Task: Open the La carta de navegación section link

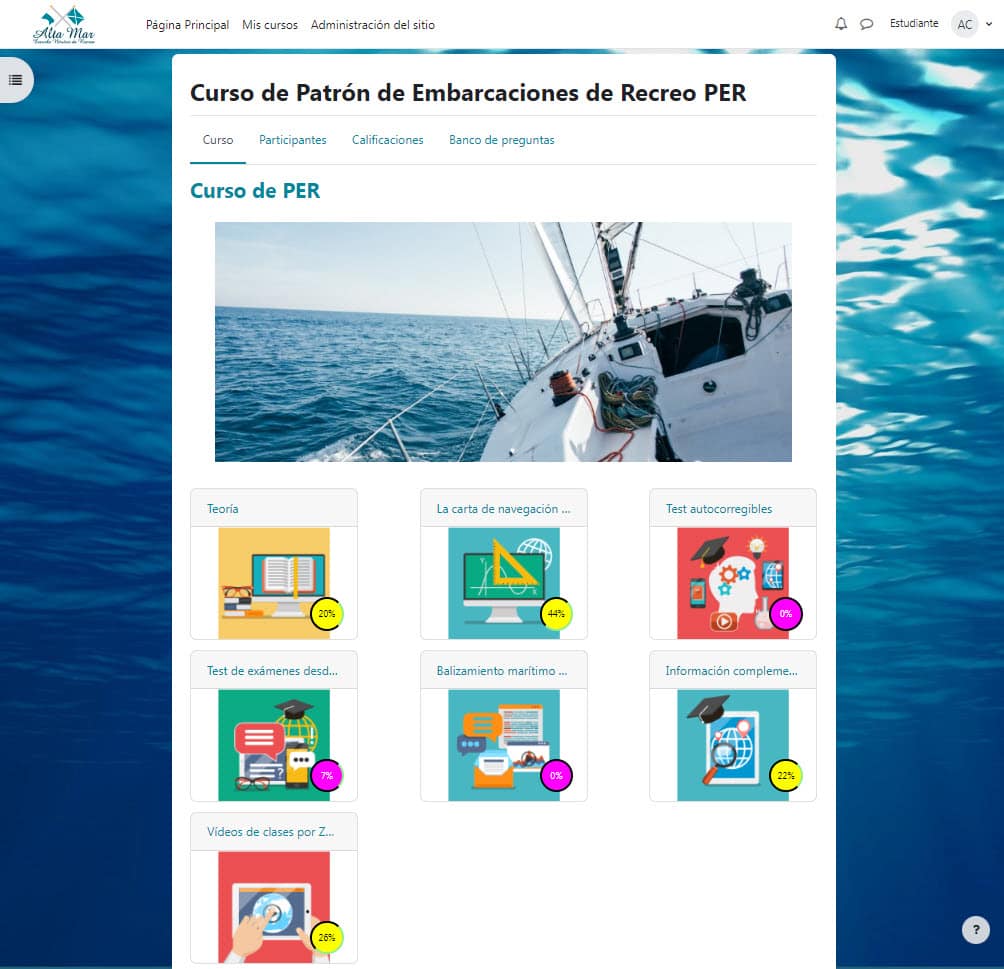Action: pyautogui.click(x=503, y=508)
